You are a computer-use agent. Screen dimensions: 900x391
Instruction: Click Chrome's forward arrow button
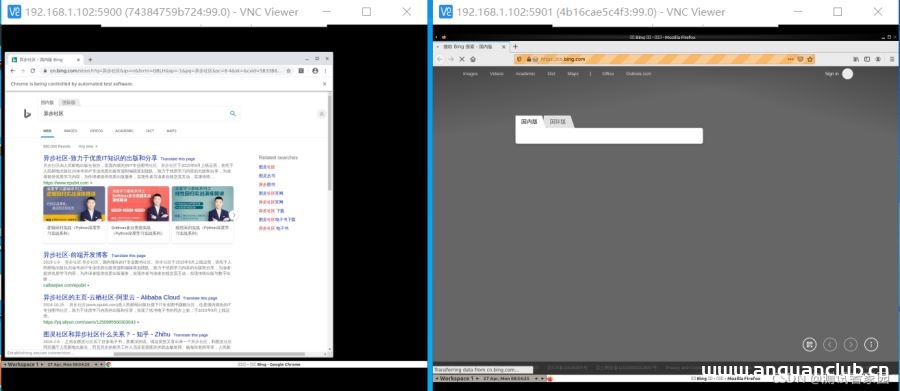point(22,71)
